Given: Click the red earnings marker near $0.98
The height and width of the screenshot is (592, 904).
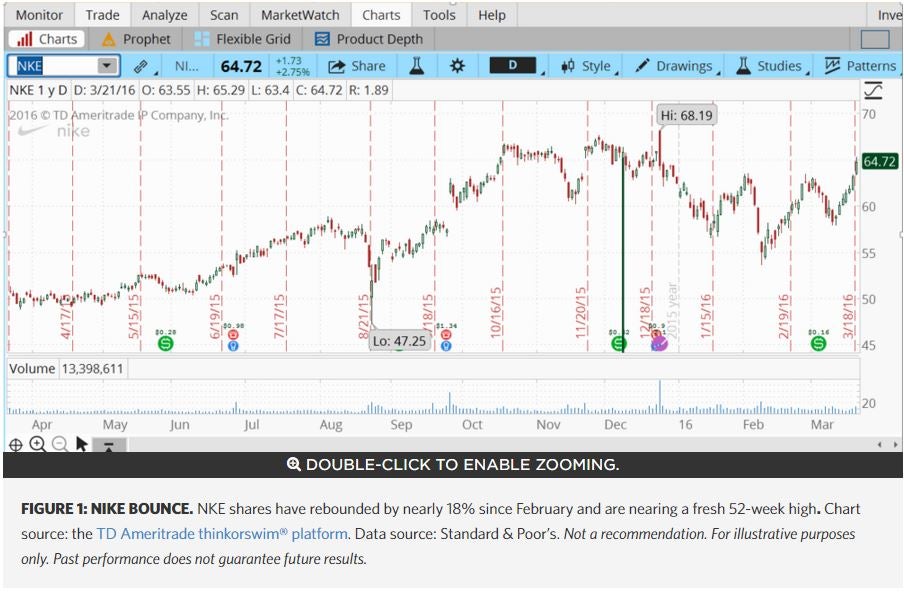Looking at the screenshot, I should [x=233, y=335].
